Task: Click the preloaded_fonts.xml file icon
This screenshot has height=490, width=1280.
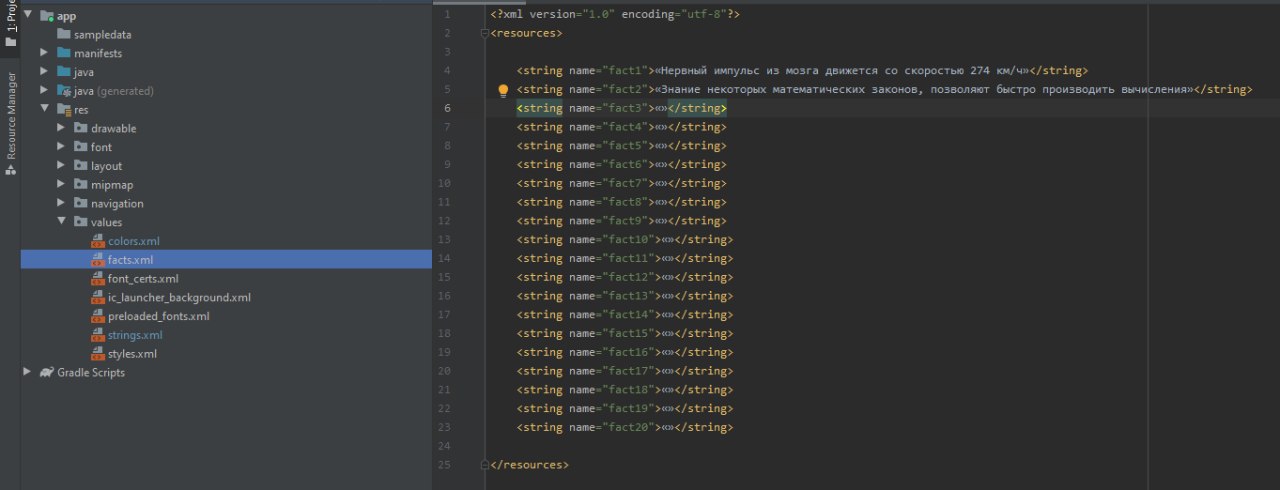Action: (x=98, y=316)
